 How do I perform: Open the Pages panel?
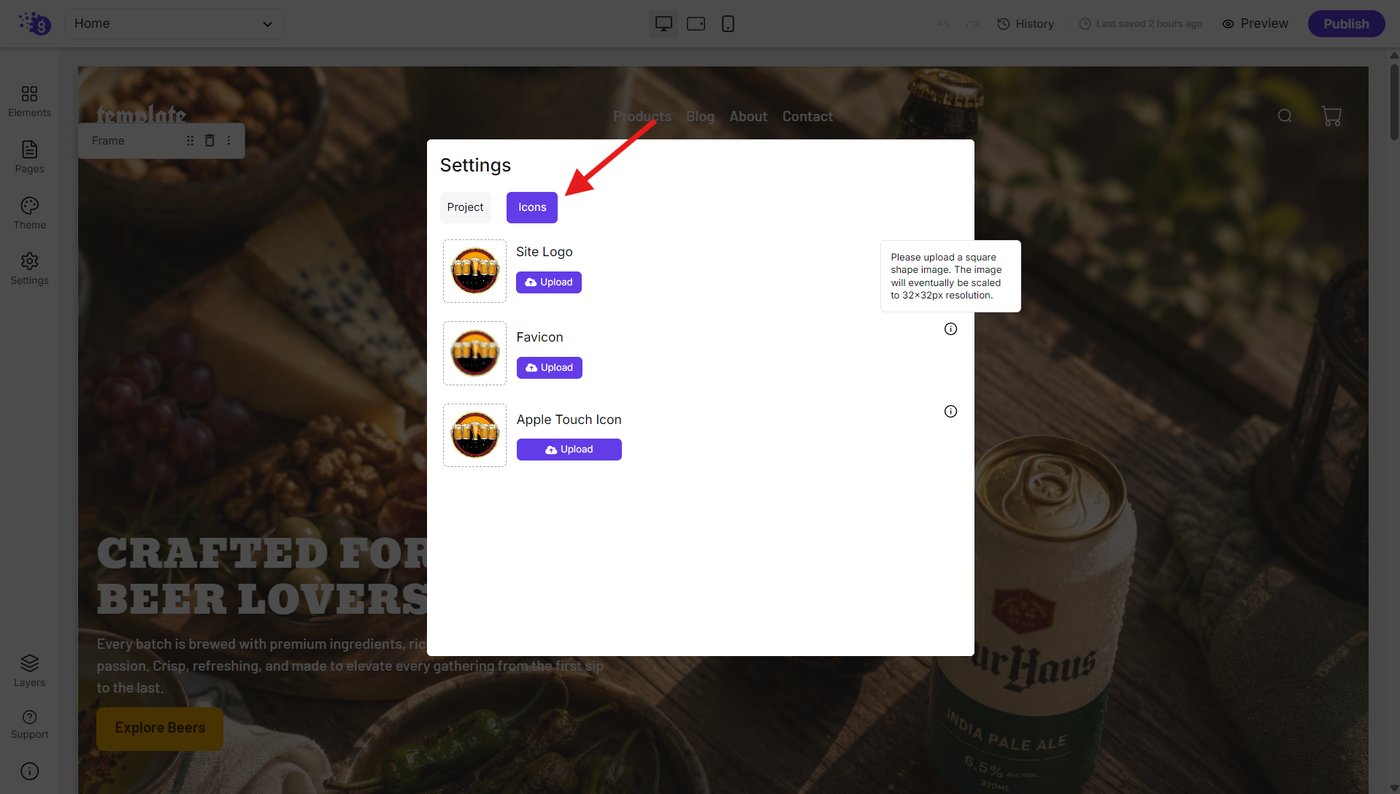(x=29, y=157)
